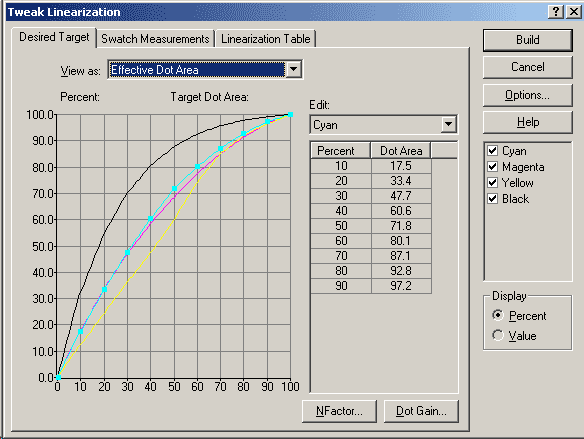Image resolution: width=584 pixels, height=439 pixels.
Task: Open the Dot Gain settings button
Action: click(421, 411)
